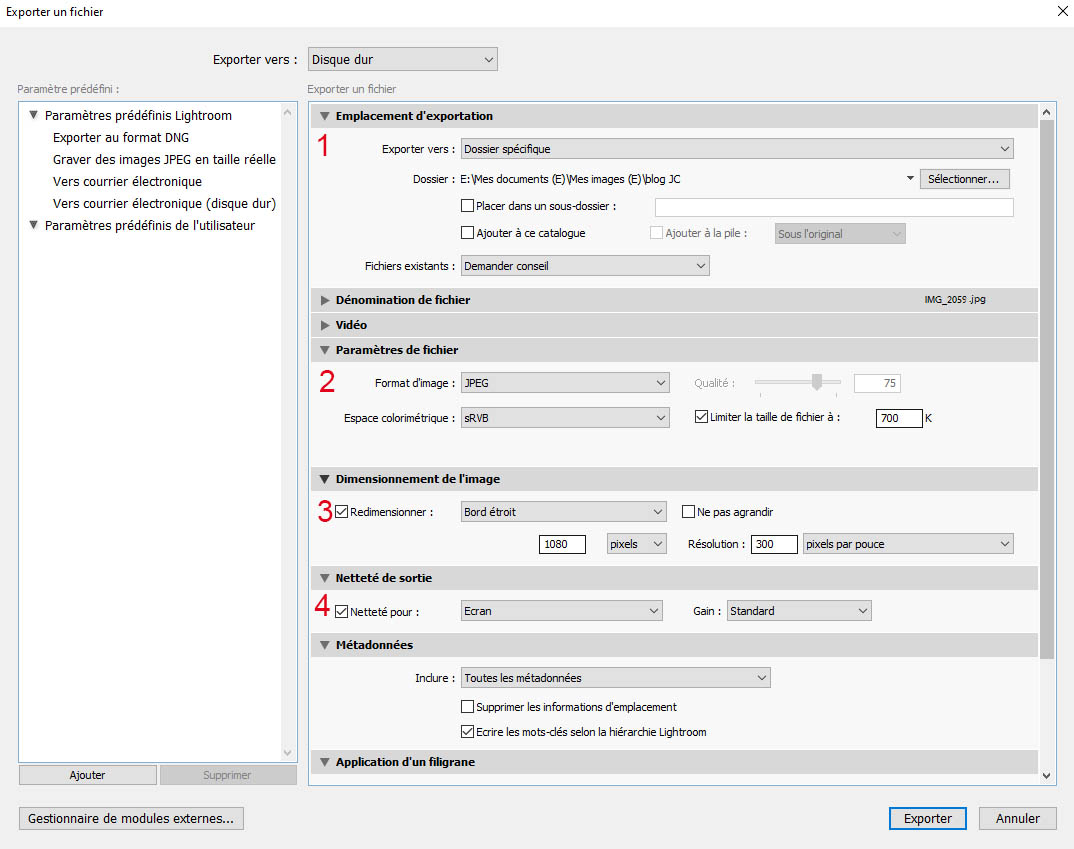The image size is (1074, 849).
Task: Collapse the Emplacement d'exportation section triangle
Action: point(324,116)
